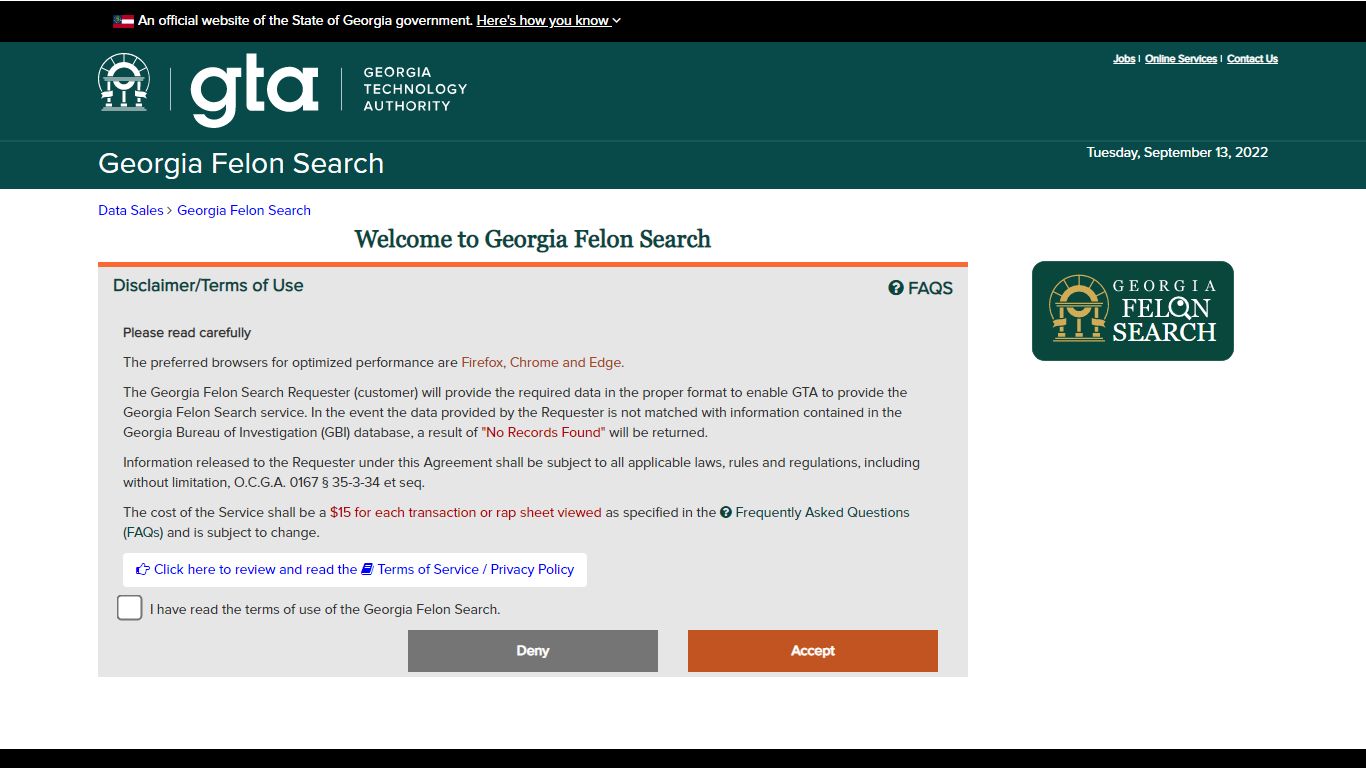Click the Georgia Technology Authority text
The width and height of the screenshot is (1366, 768).
pyautogui.click(x=415, y=89)
